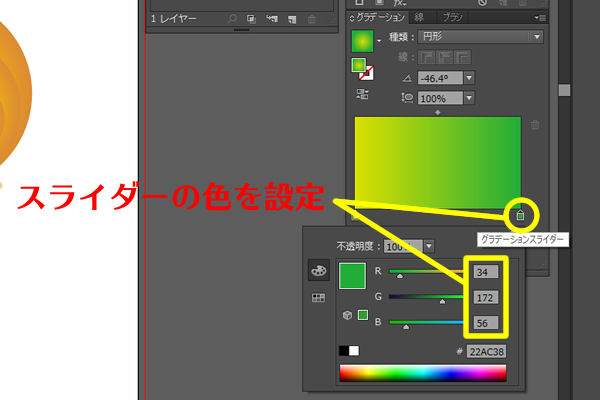Click the gradient fill thumbnail swatch
The height and width of the screenshot is (400, 600).
(361, 40)
